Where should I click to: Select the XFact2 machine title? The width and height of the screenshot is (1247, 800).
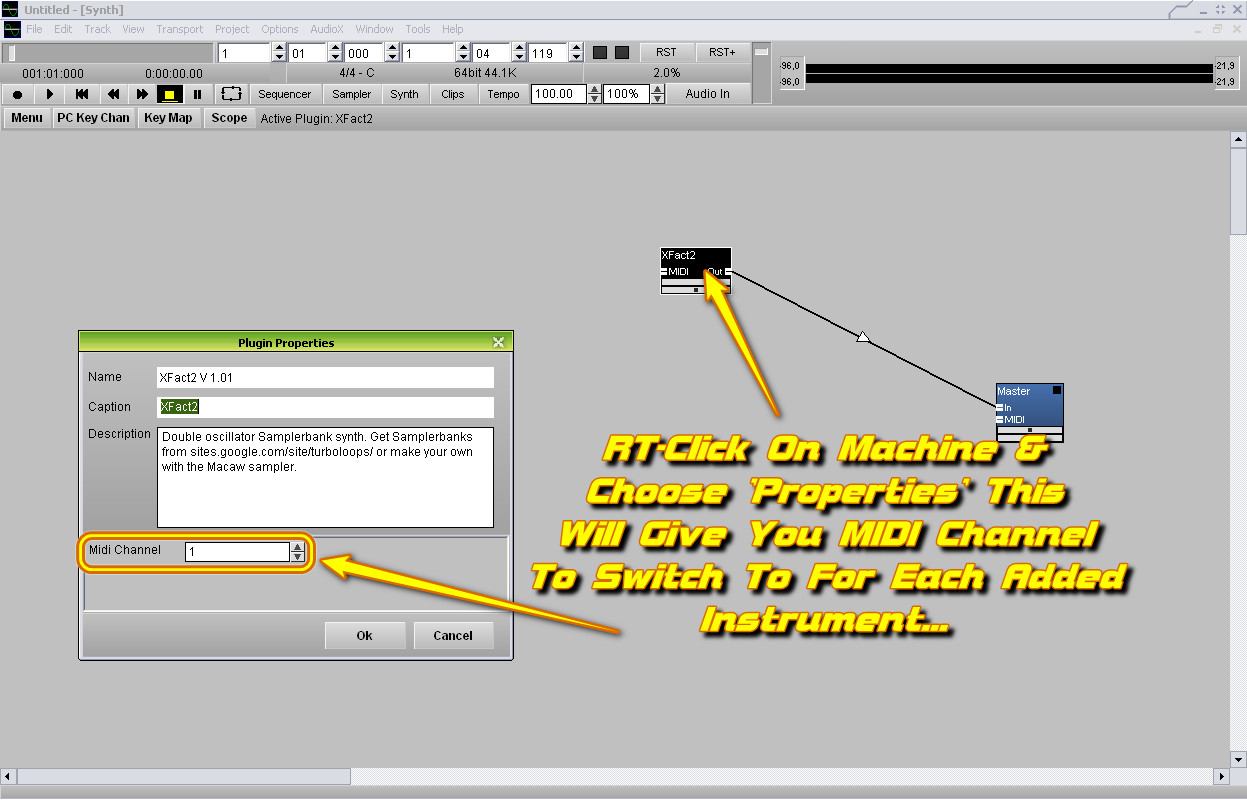coord(678,255)
